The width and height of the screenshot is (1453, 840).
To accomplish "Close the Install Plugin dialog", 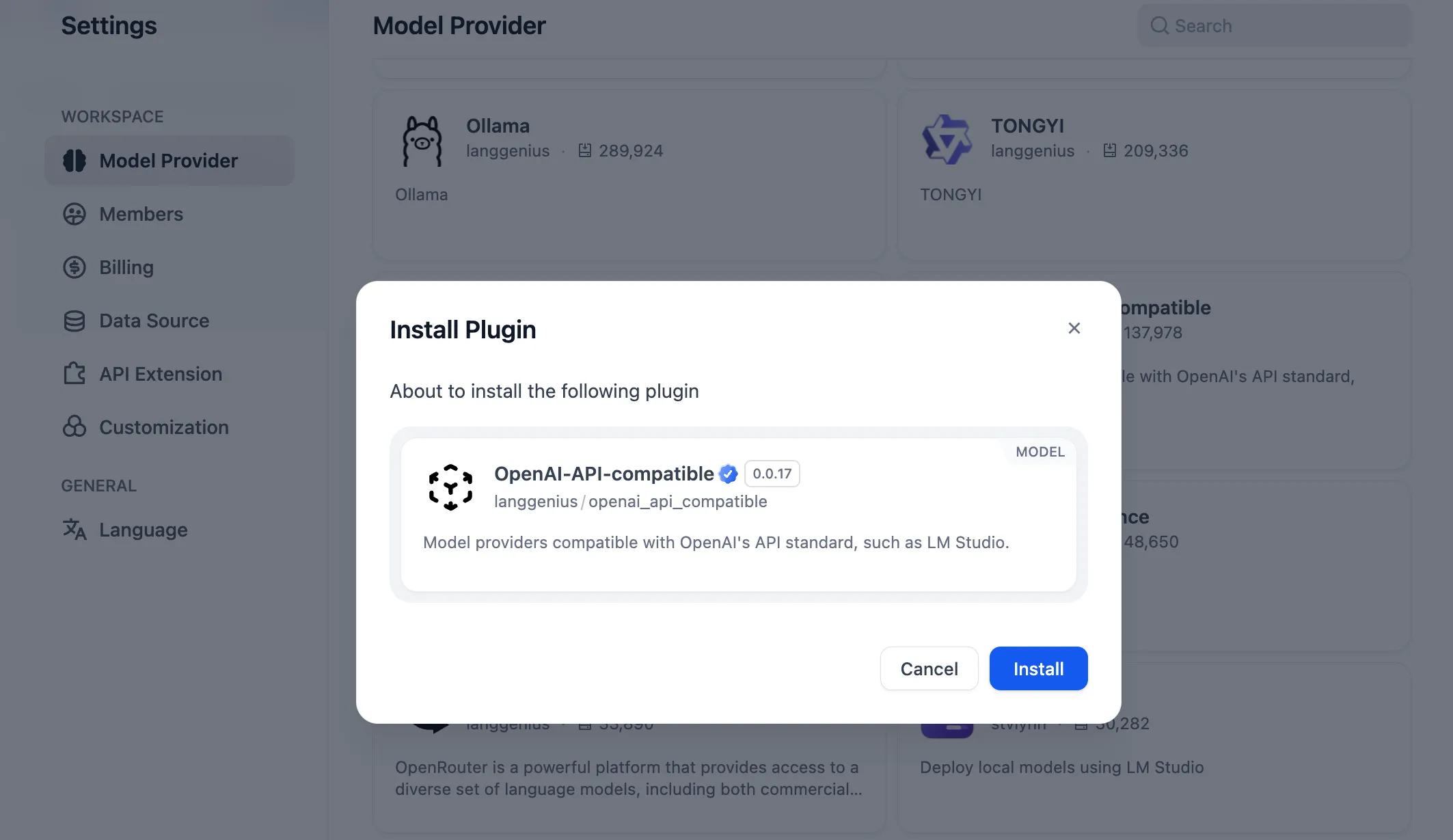I will pos(1074,329).
